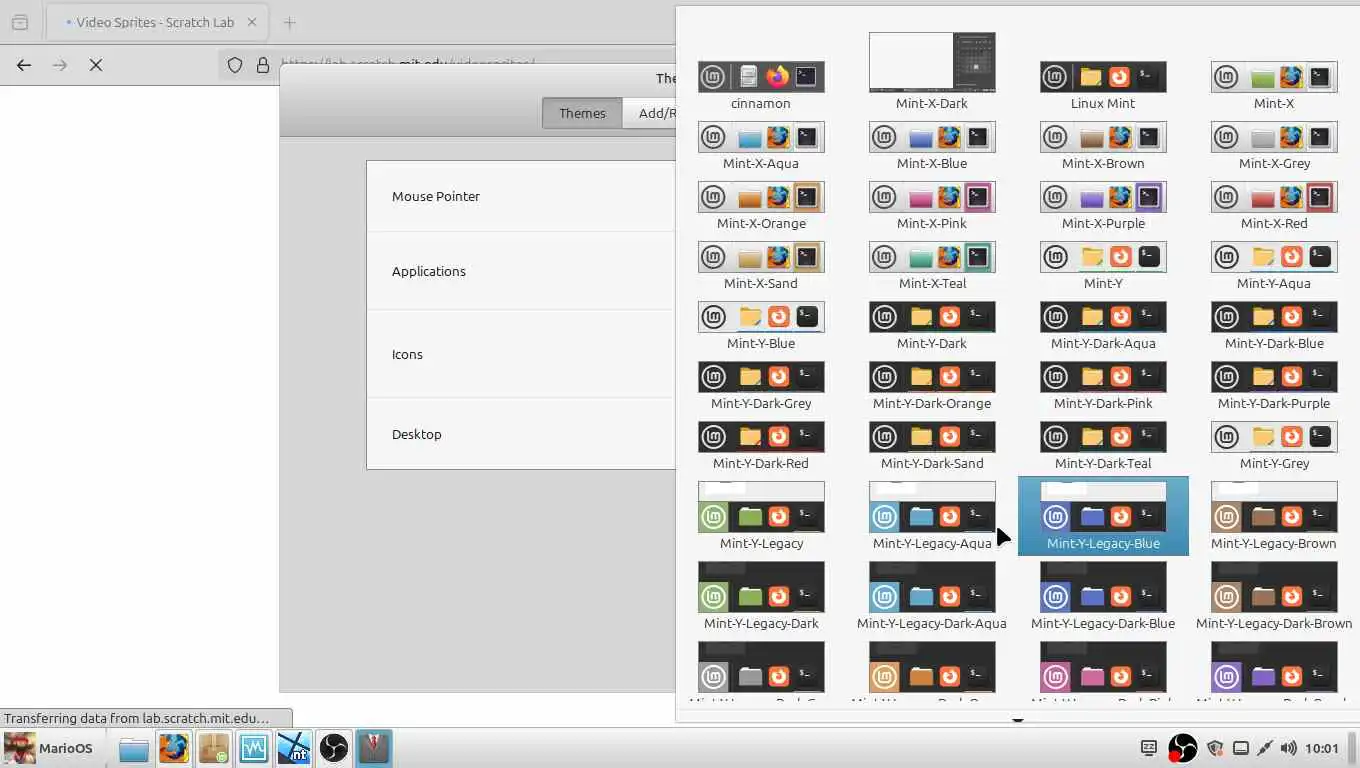Choose the Mint-Y-Grey theme preview
Image resolution: width=1360 pixels, height=768 pixels.
[x=1274, y=437]
